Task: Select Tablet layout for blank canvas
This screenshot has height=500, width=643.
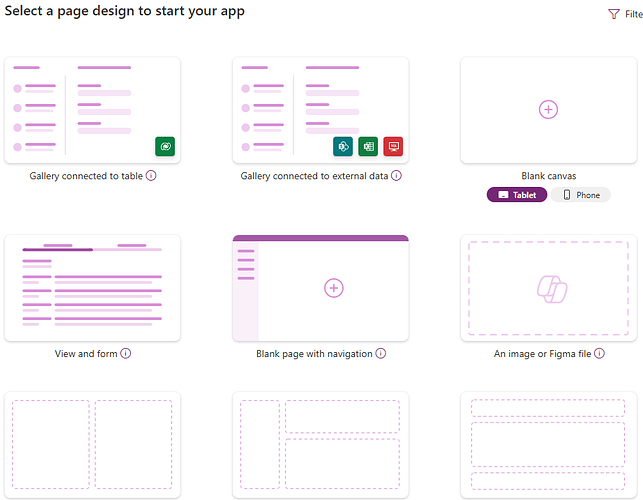Action: (517, 195)
